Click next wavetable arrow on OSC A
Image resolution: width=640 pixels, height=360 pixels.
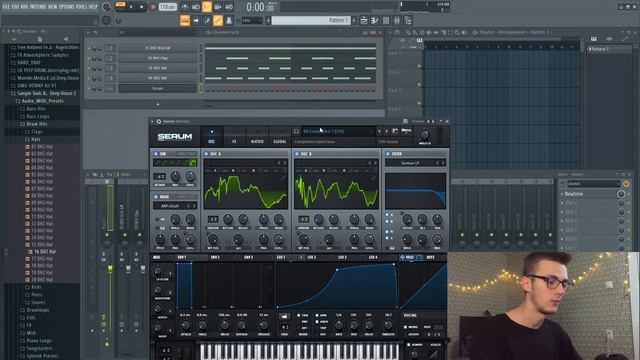[x=285, y=163]
